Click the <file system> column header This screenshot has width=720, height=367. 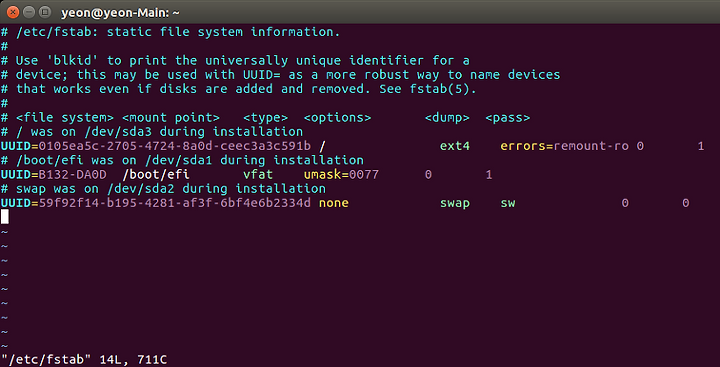pyautogui.click(x=65, y=118)
